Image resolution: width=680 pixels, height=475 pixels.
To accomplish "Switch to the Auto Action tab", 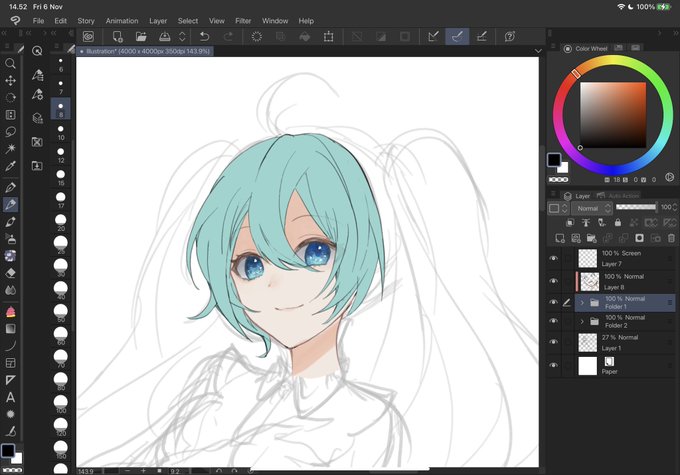I will pos(619,196).
